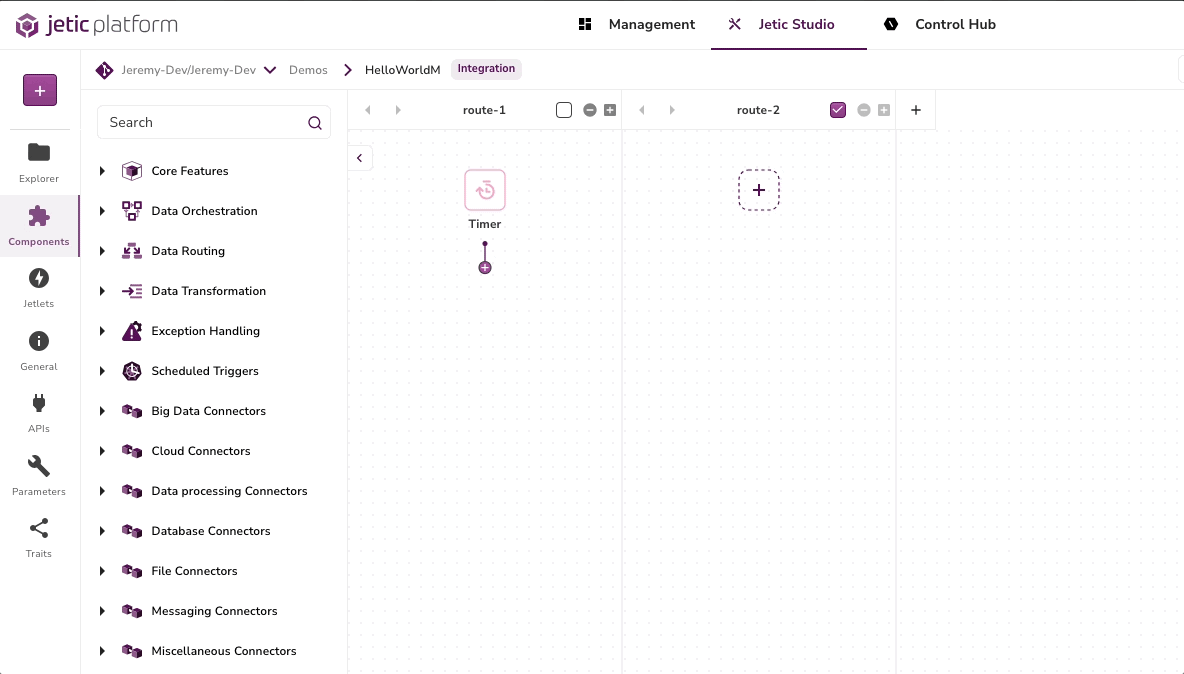Move route-2 right with the arrow

(672, 110)
